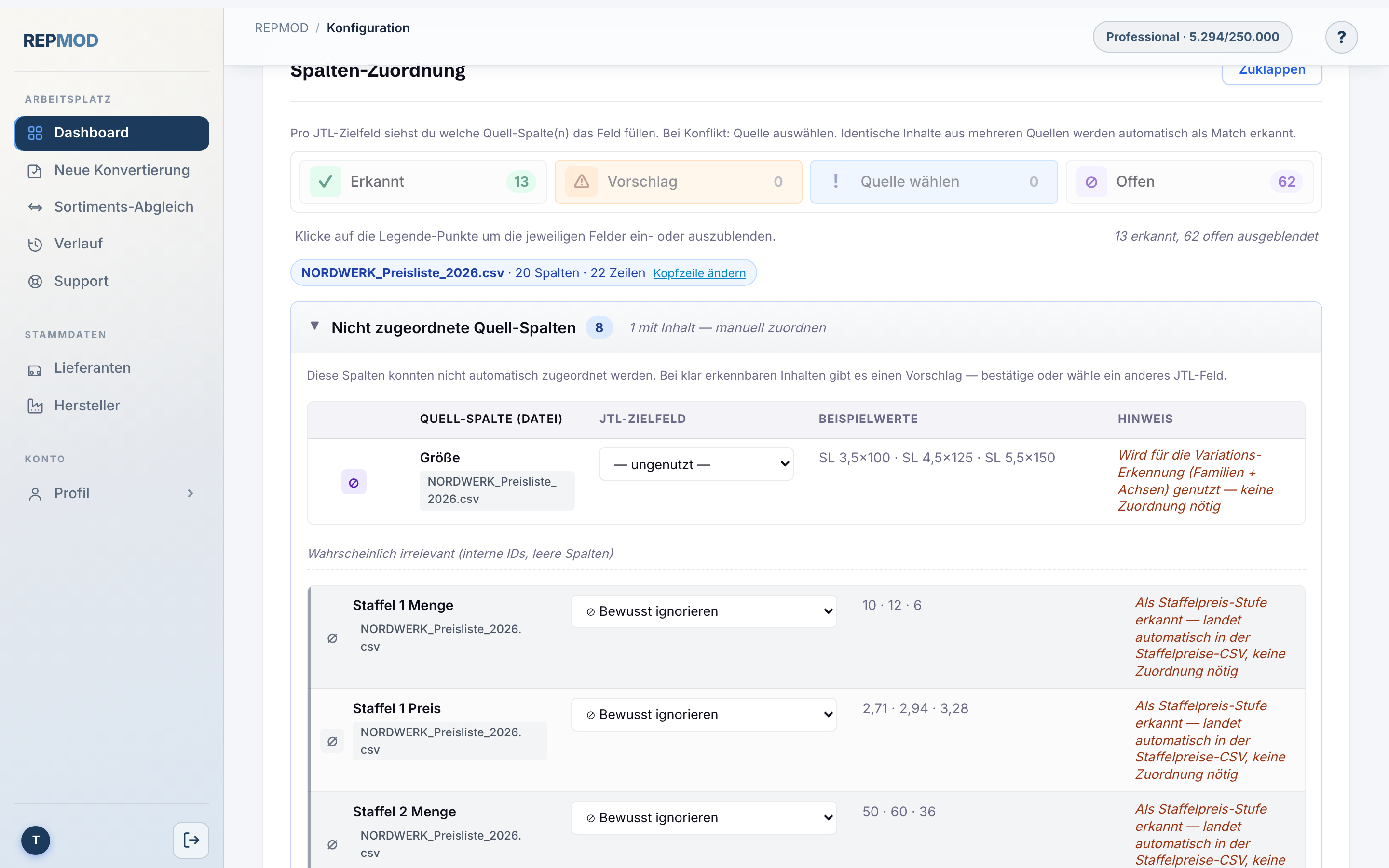Click the ignore icon in Staffel 1 Menge row
1389x868 pixels.
click(332, 638)
